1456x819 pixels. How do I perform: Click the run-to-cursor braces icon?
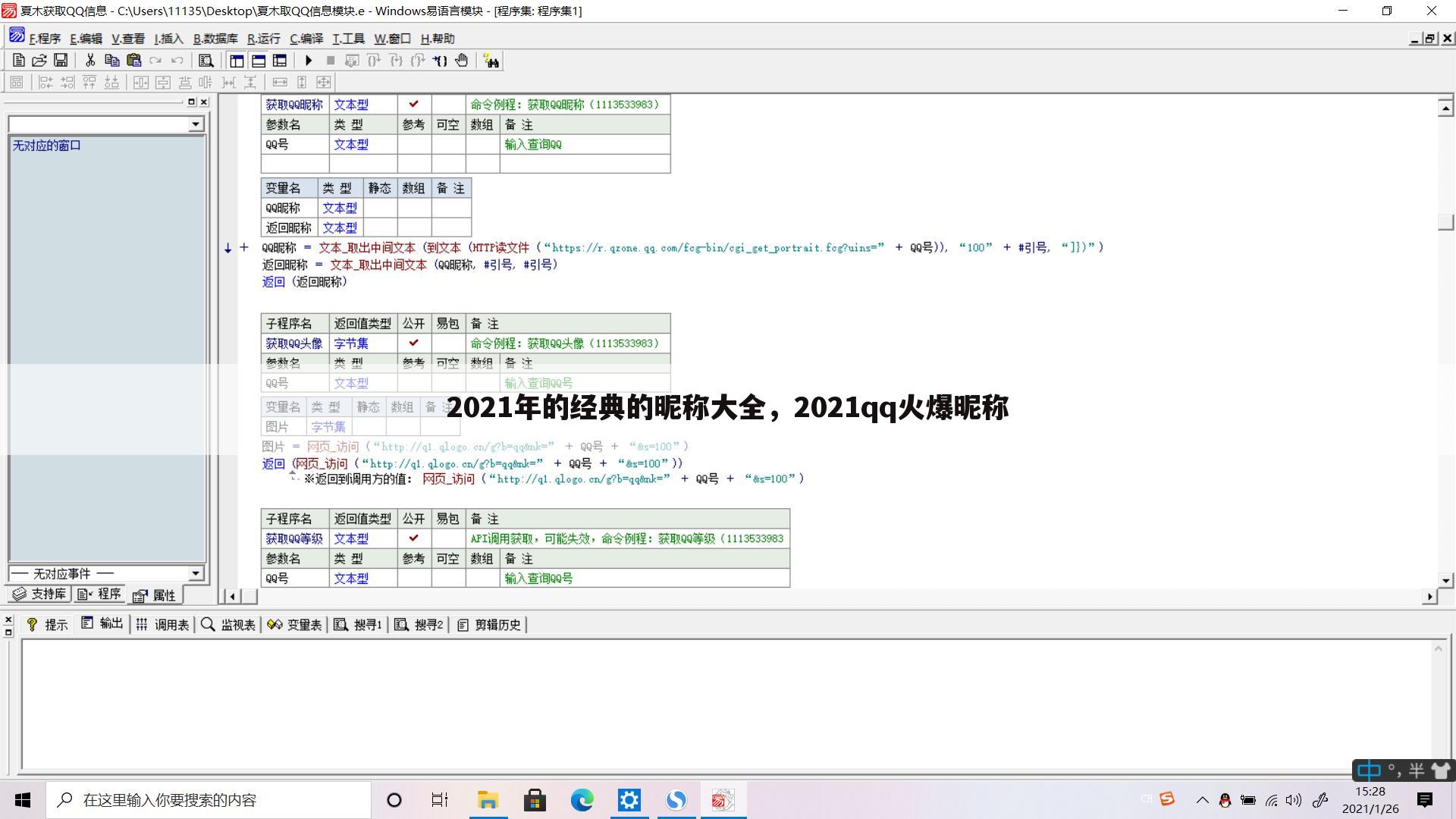click(440, 61)
